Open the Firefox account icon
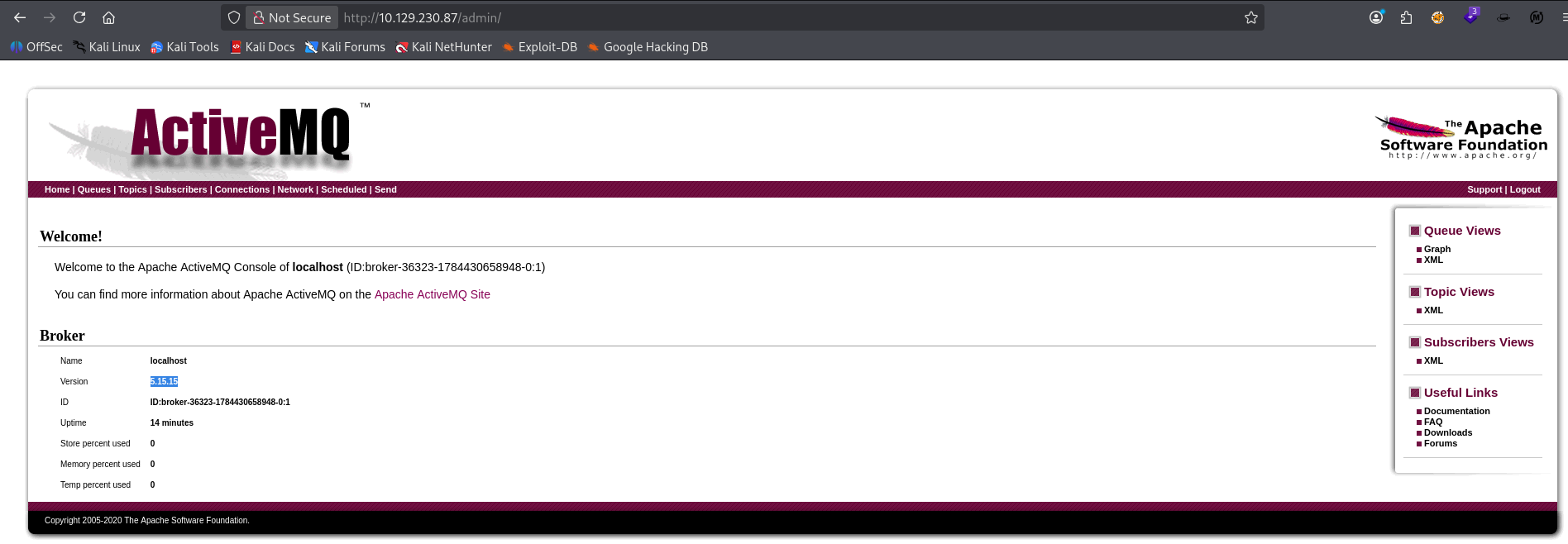1568x544 pixels. click(1376, 17)
